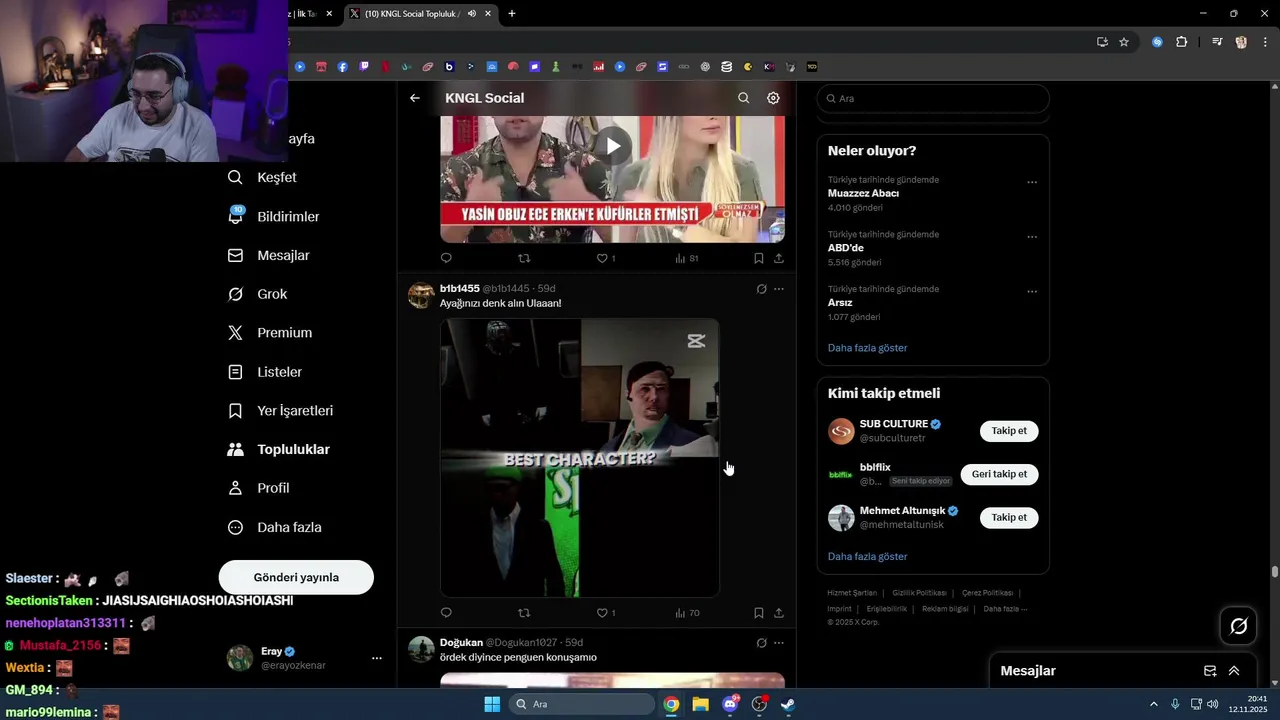Follow Mehmet Altunışık with Takip et
Screen dimensions: 1280x720
(x=1009, y=517)
